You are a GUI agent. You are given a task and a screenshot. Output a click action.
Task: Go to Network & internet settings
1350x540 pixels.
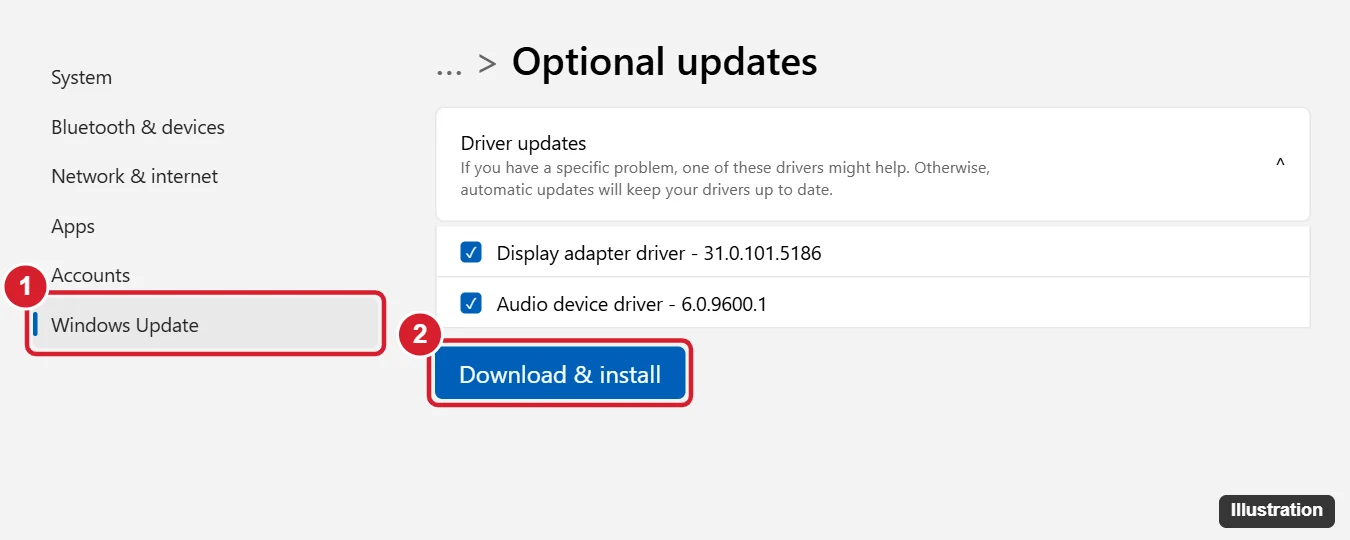point(134,176)
